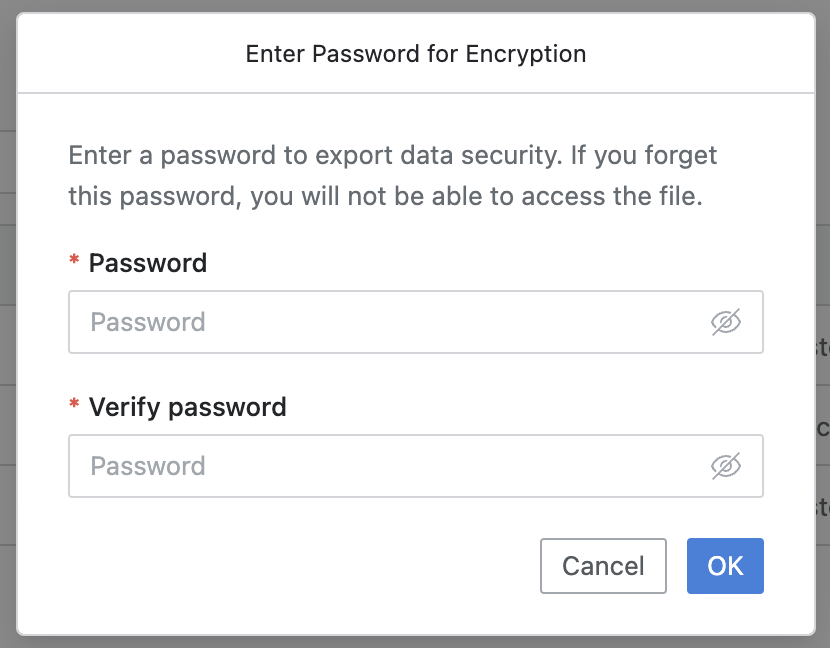Click the placeholder text in the Password box

tap(148, 322)
